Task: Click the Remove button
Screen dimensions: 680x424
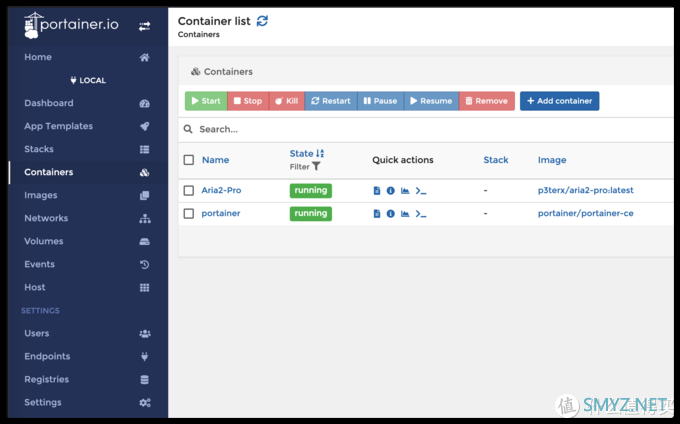Action: point(487,101)
